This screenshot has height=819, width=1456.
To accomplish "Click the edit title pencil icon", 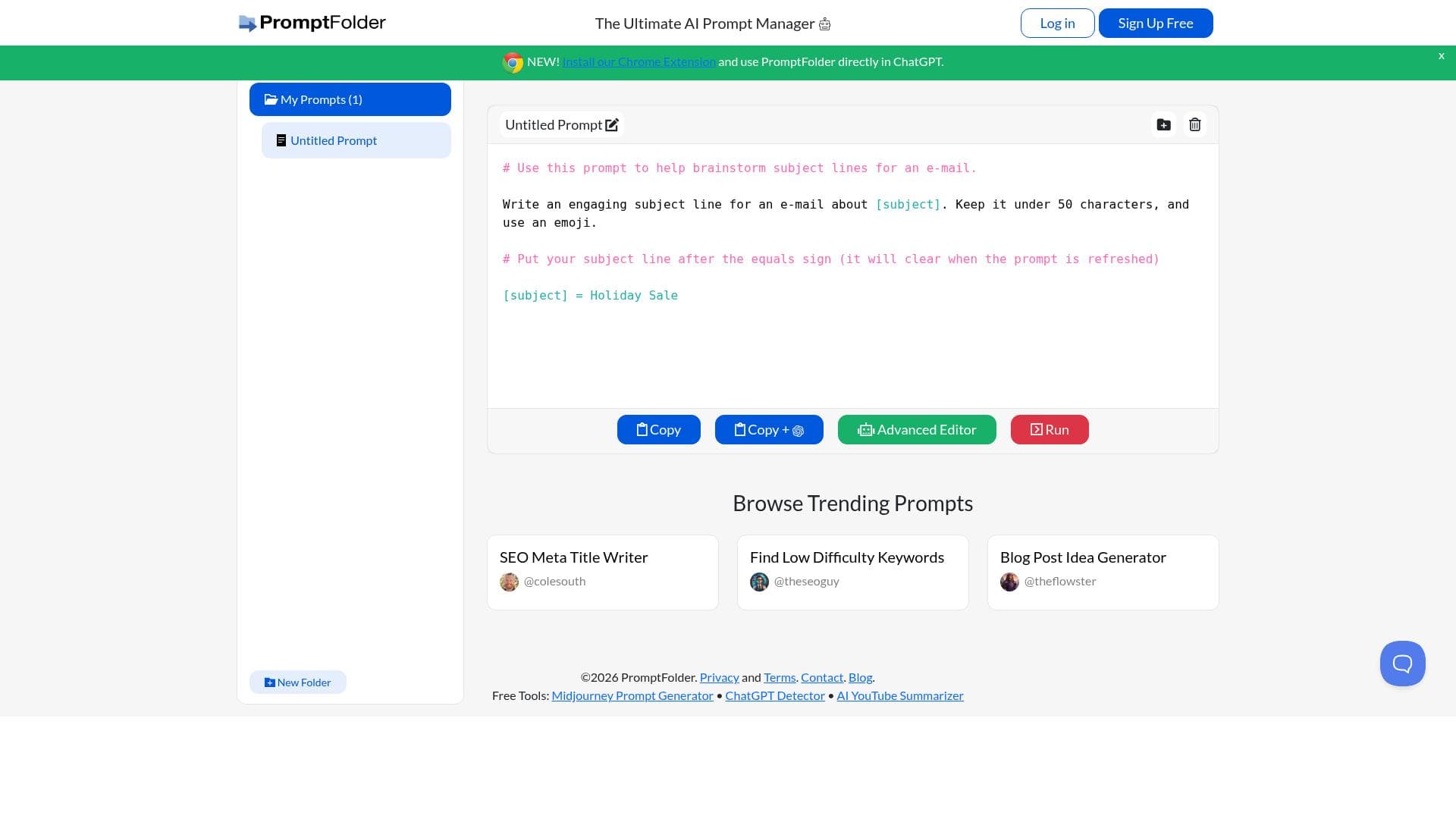I will click(x=612, y=125).
